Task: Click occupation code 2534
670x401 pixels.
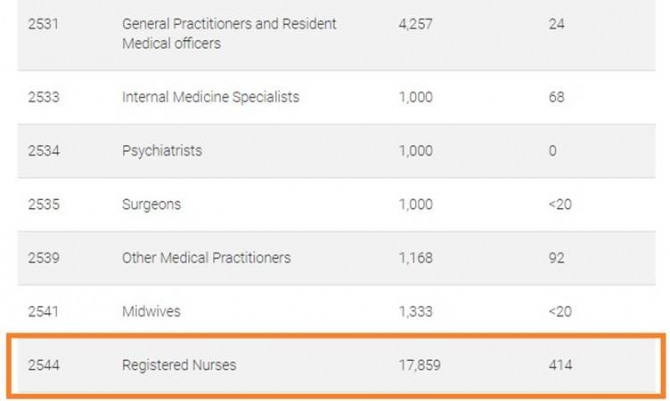Action: point(45,150)
